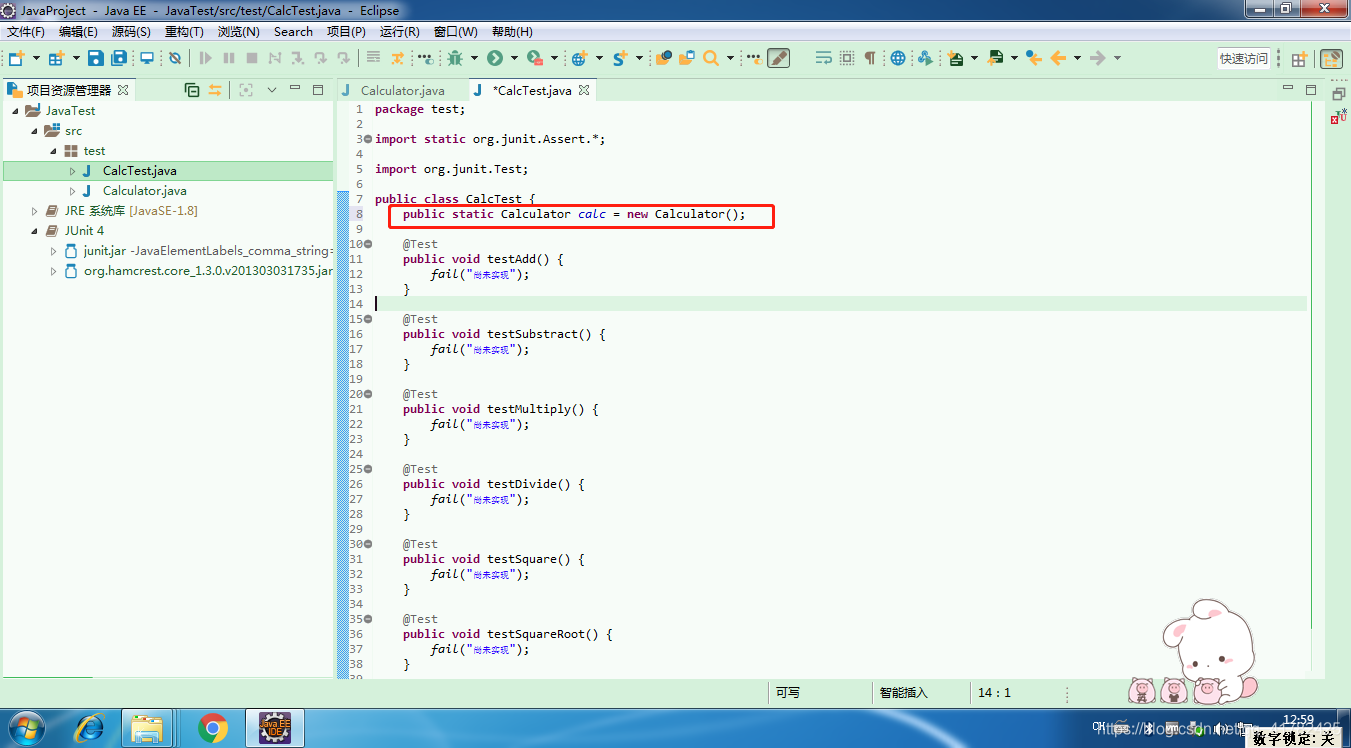Expand the JRE system library node
Viewport: 1351px width, 748px height.
pos(34,211)
